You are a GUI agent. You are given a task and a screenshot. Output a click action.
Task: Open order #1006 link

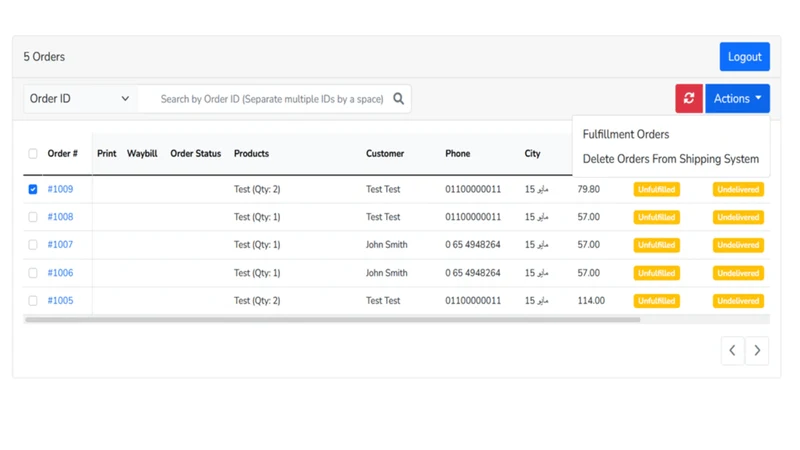click(x=60, y=273)
